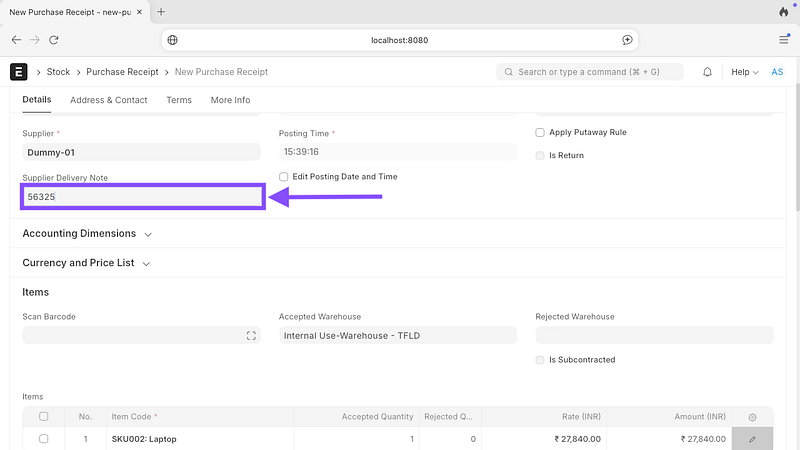Open the Help dropdown menu
Viewport: 800px width, 450px height.
click(x=744, y=72)
